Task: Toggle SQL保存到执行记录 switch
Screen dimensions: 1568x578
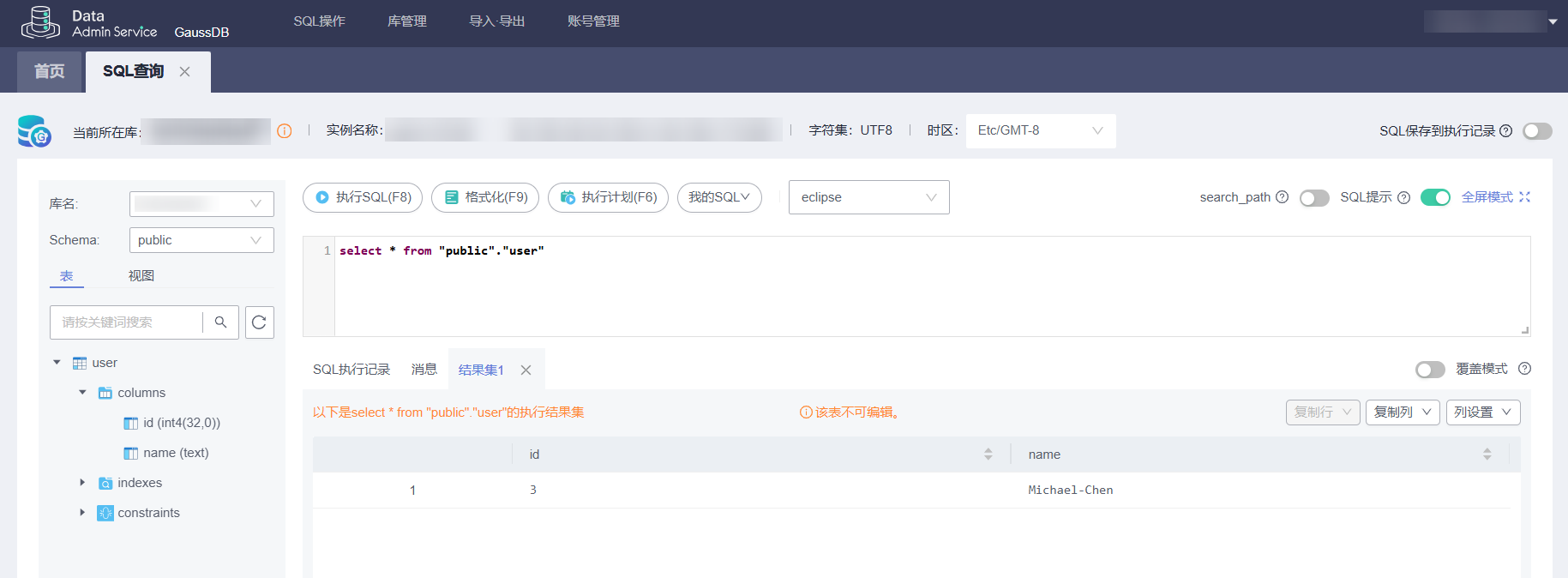Action: pos(1537,131)
